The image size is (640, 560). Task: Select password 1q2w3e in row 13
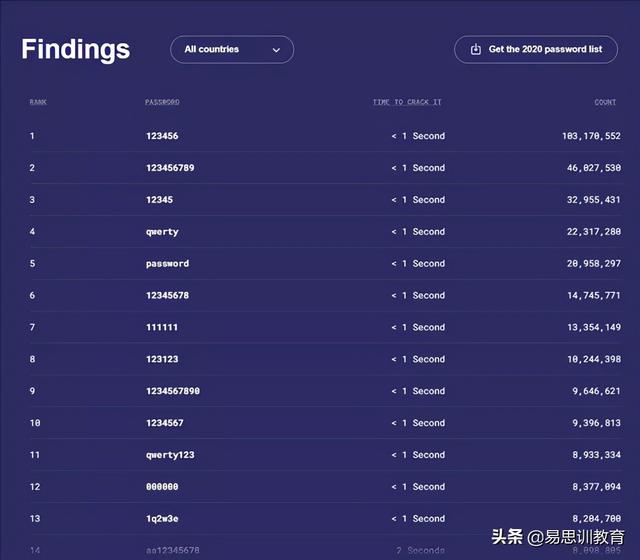(x=162, y=519)
